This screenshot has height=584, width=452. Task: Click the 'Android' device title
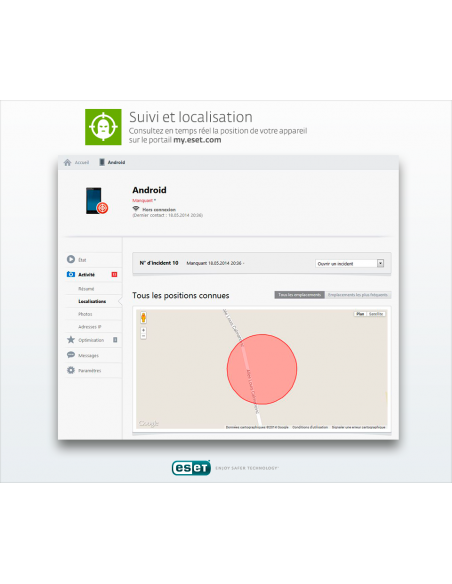coord(149,190)
